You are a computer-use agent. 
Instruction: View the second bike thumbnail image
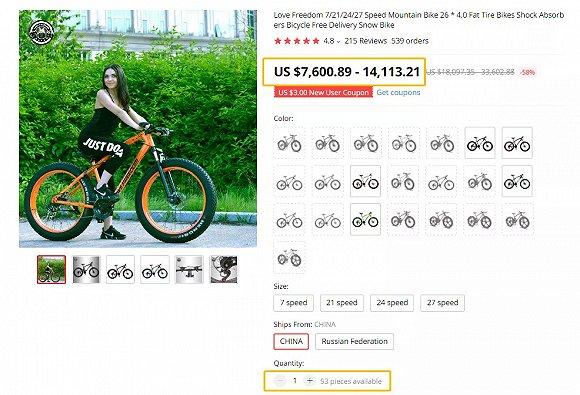pos(86,270)
